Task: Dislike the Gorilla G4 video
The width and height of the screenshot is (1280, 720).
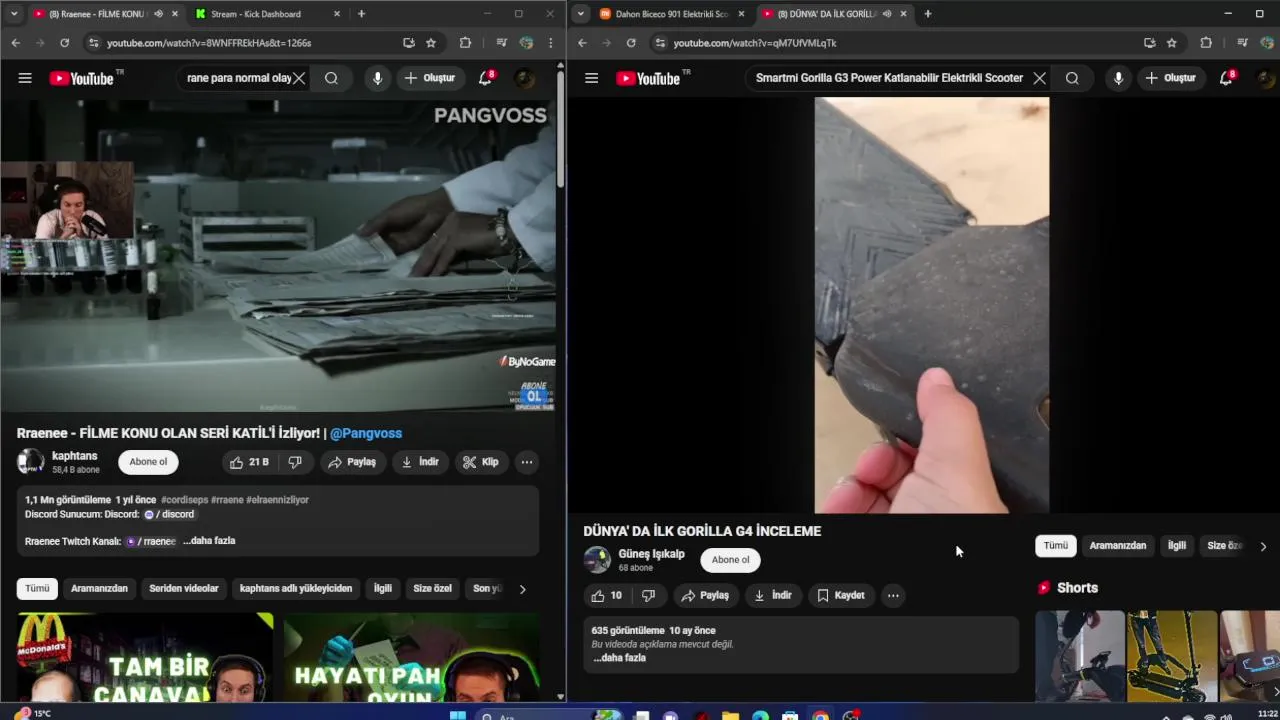Action: click(x=648, y=595)
